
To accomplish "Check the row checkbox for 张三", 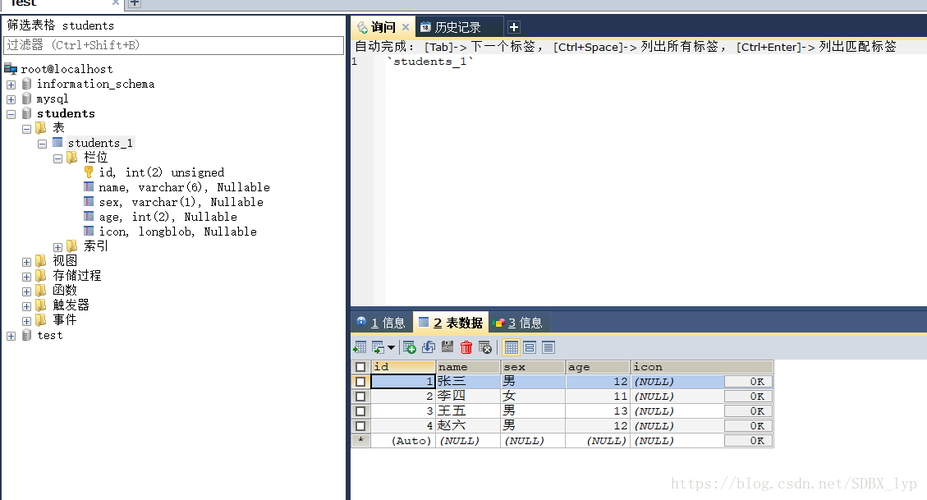I will tap(360, 382).
